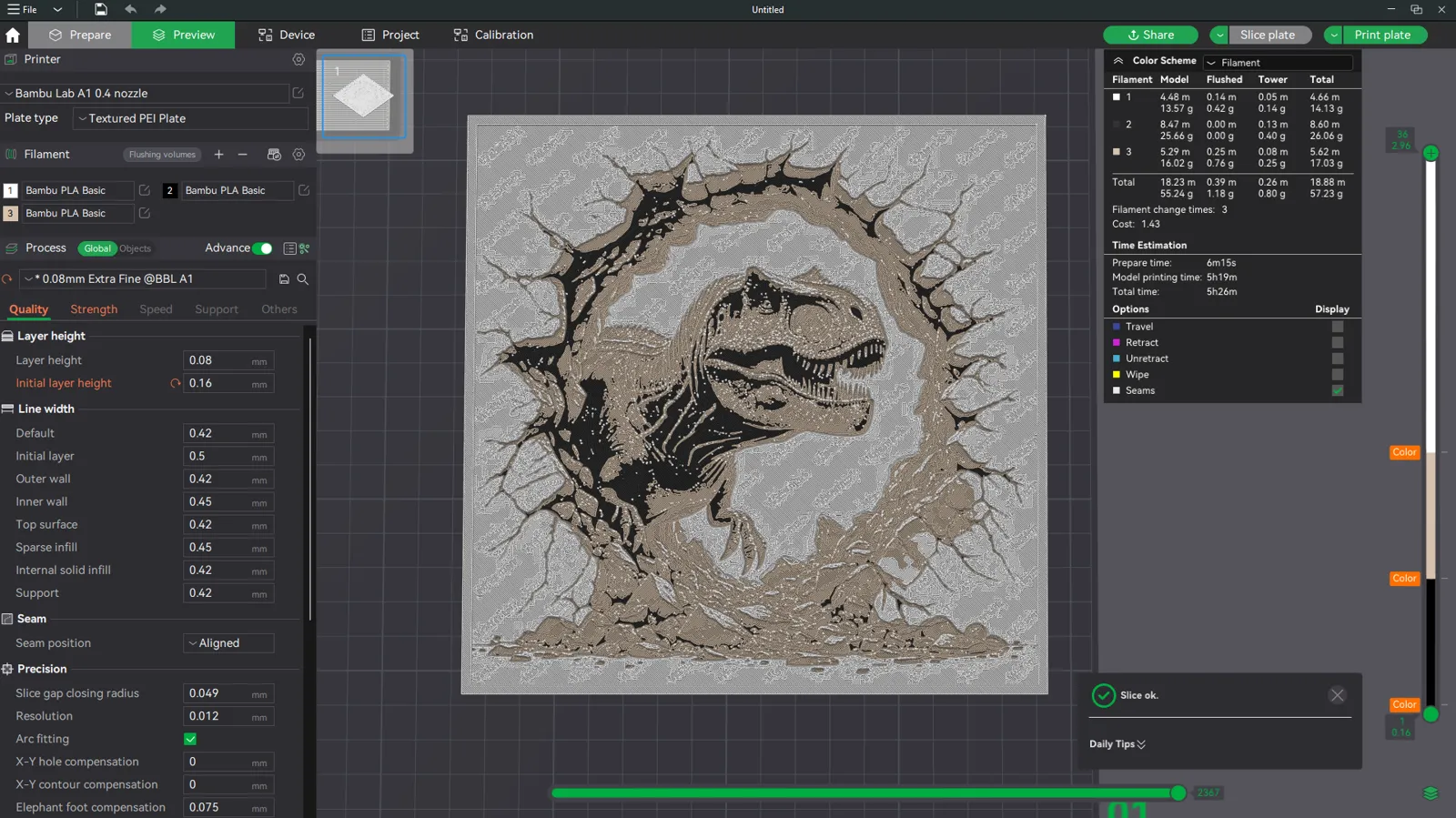This screenshot has height=818, width=1456.
Task: Edit filament 3 preset
Action: click(144, 213)
